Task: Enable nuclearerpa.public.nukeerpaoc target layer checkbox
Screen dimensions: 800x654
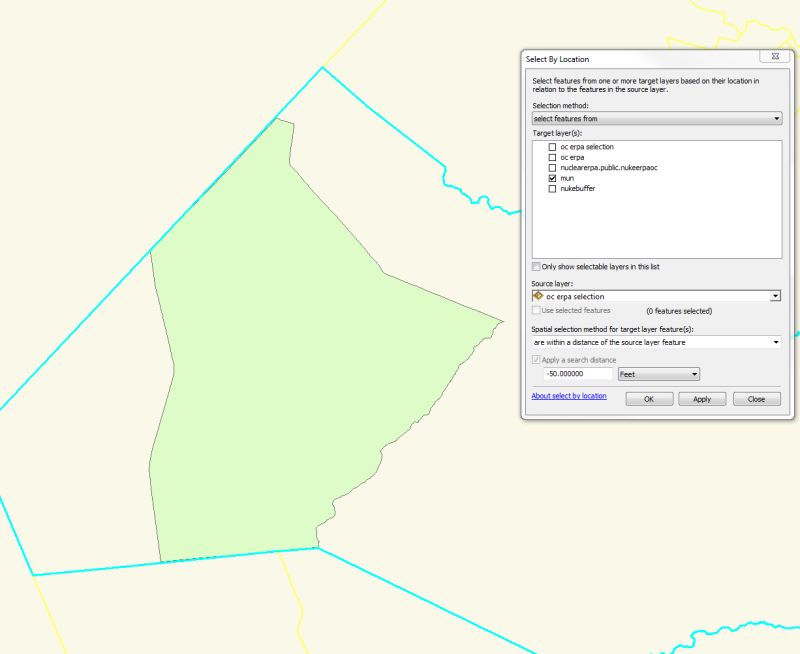Action: coord(552,168)
